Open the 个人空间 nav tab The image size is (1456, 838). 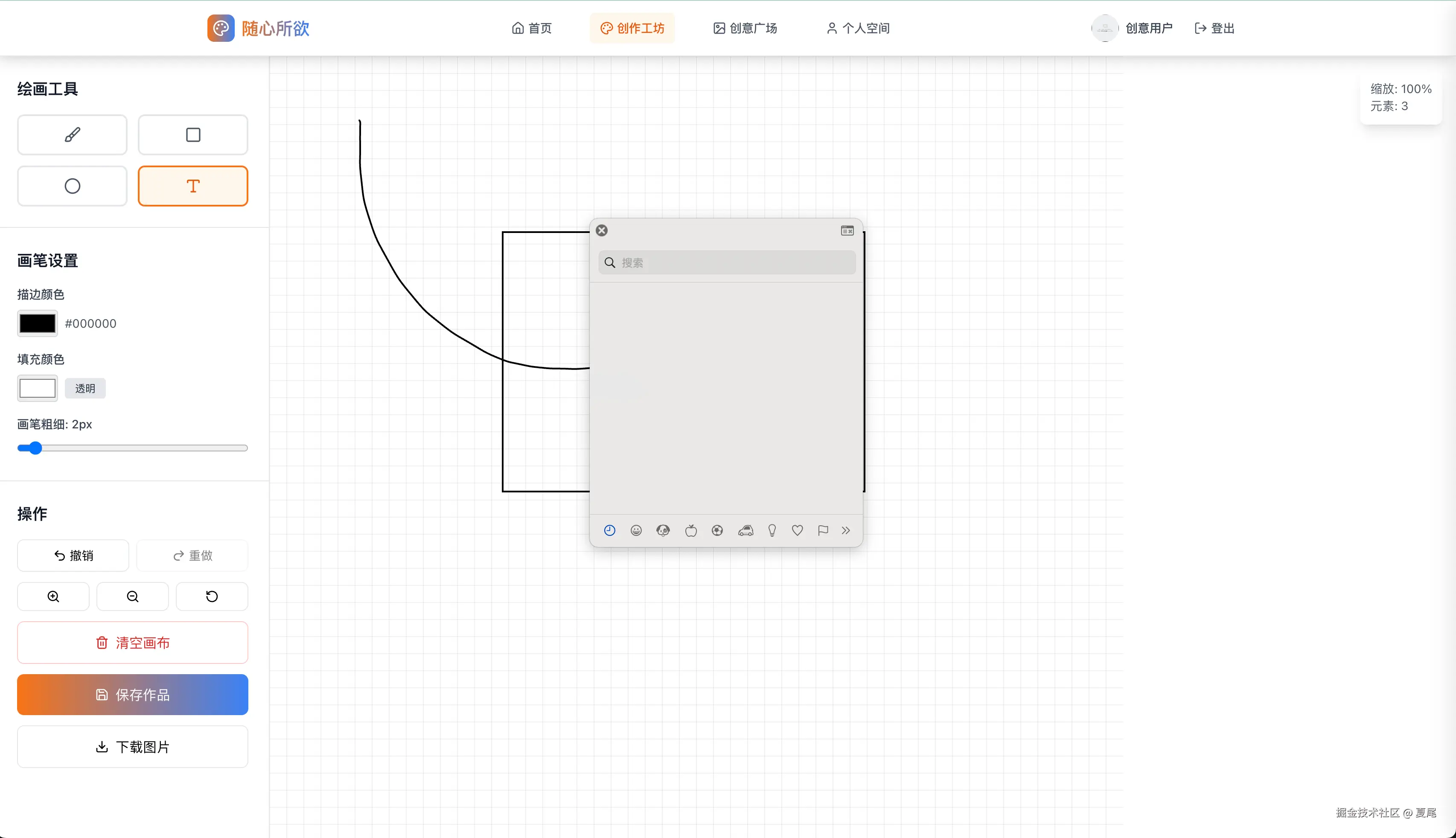pos(858,28)
